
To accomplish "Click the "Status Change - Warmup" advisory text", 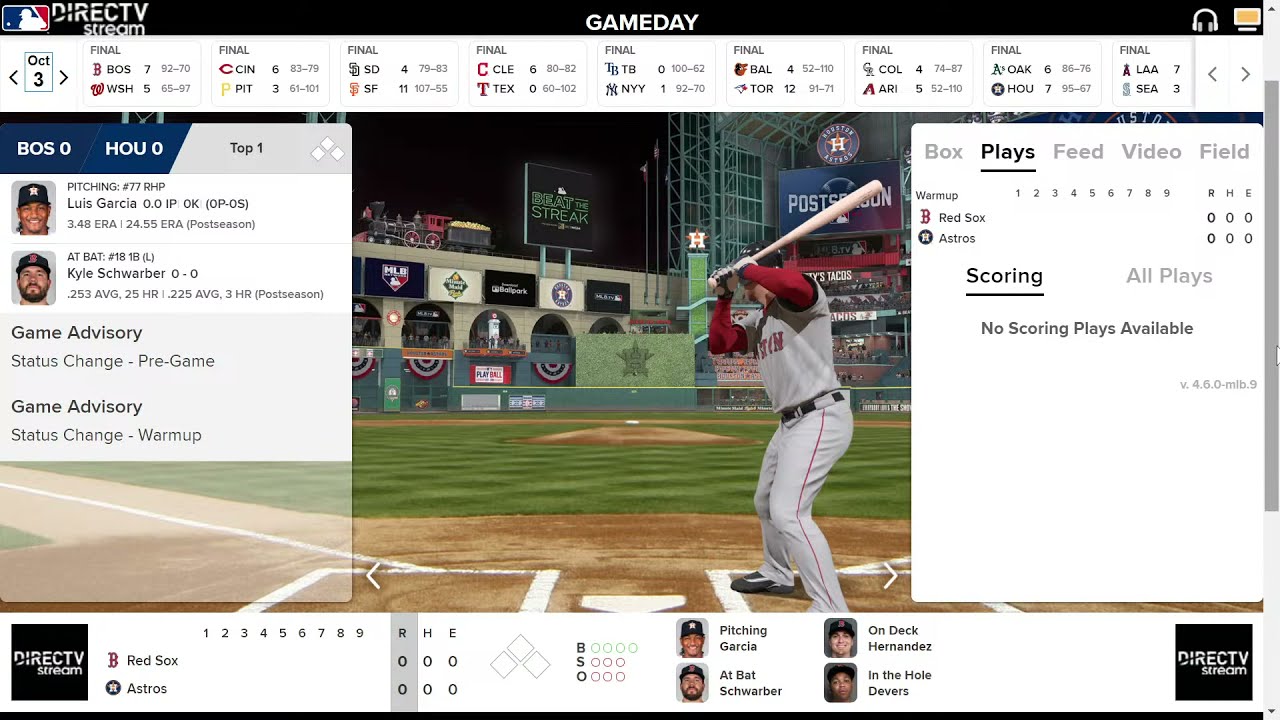I will [106, 435].
